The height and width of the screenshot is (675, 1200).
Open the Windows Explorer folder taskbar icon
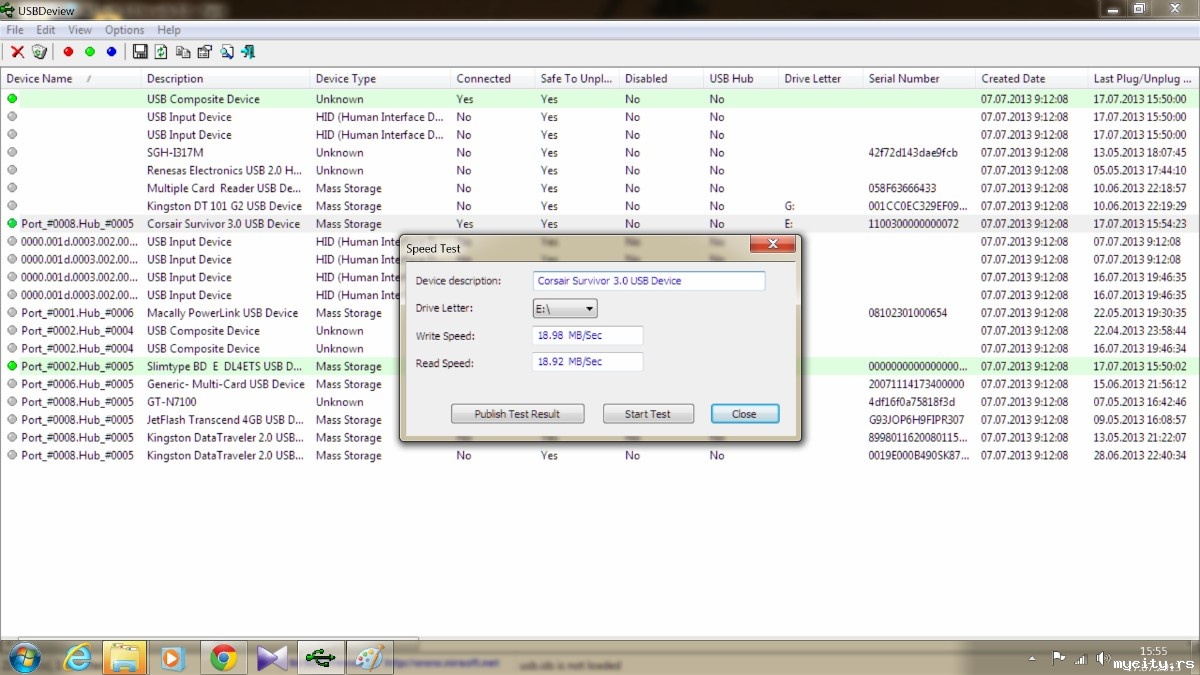point(126,657)
